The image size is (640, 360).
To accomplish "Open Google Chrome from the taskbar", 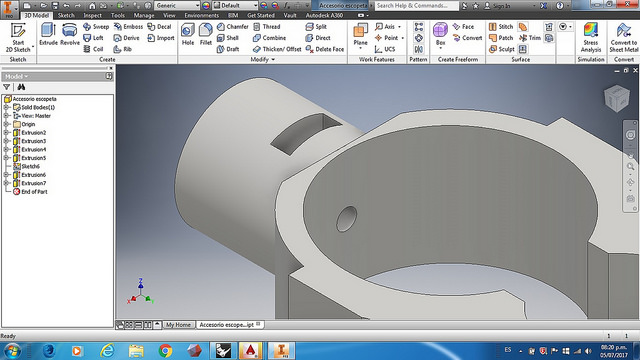I will click(x=165, y=351).
